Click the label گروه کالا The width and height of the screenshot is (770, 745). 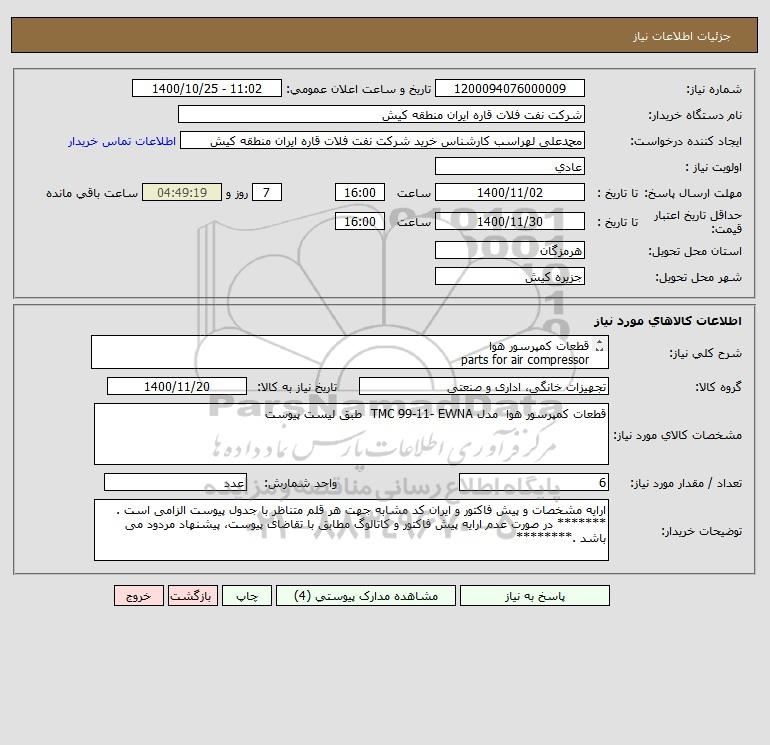(x=718, y=387)
